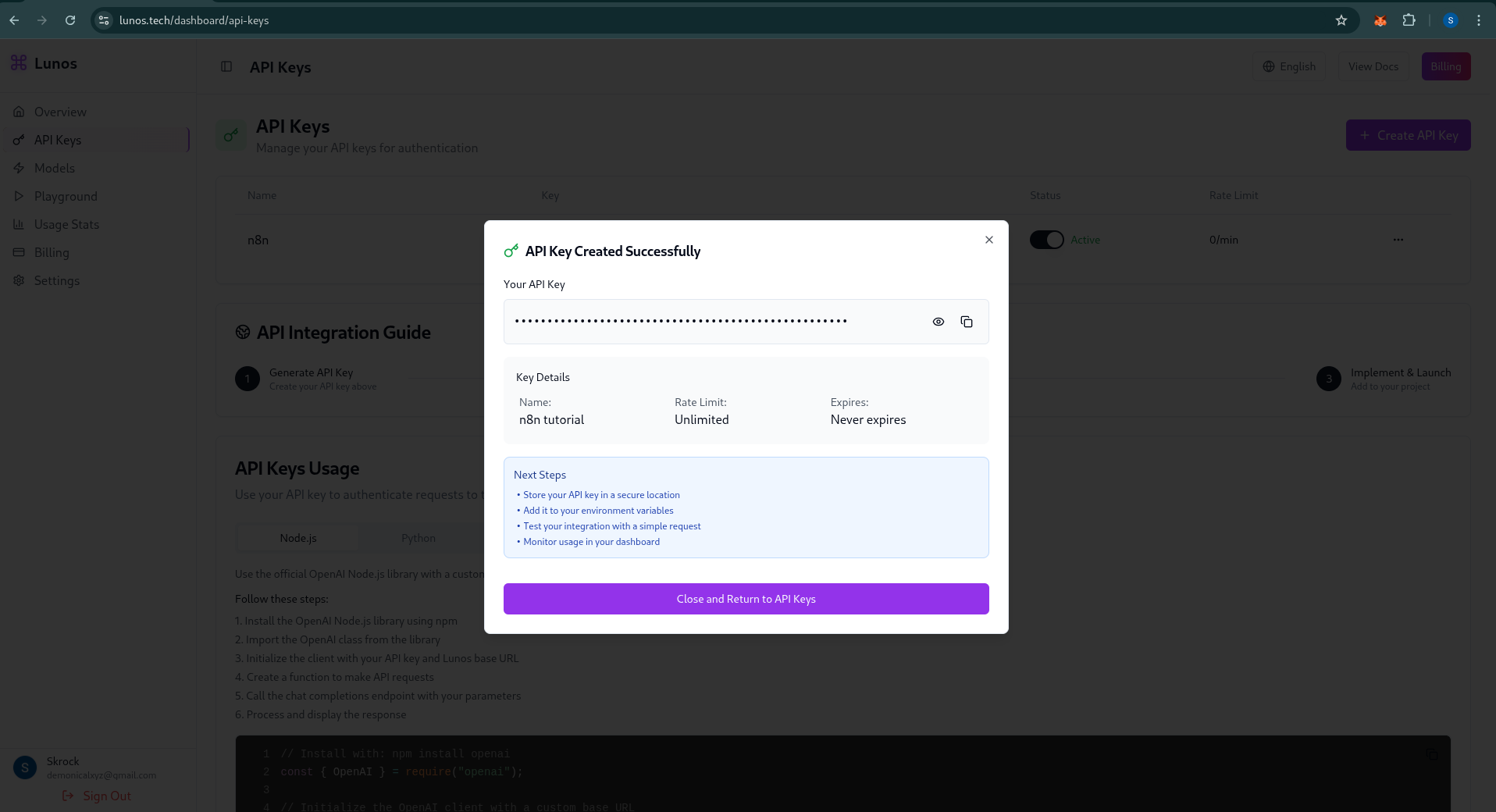Click Add it to your environment variables

coord(598,511)
